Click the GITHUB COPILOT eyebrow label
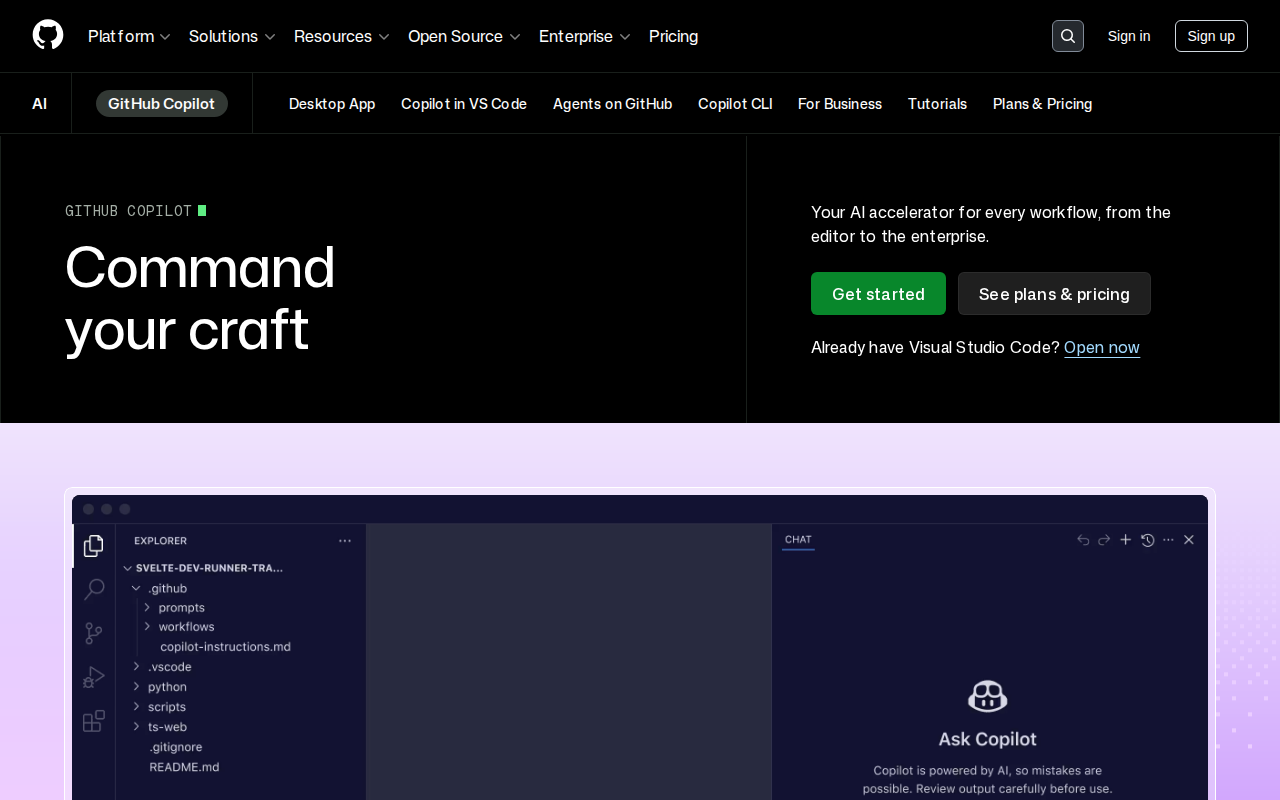 128,211
